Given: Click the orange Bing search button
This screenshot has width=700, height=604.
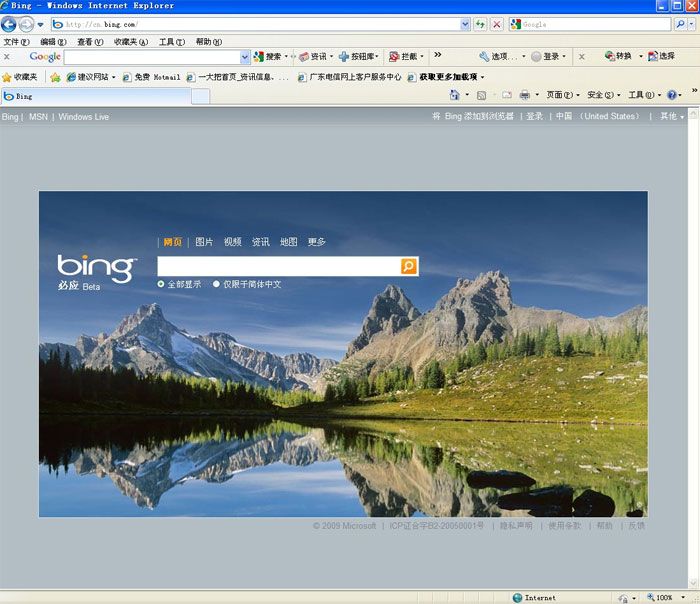Looking at the screenshot, I should pos(409,266).
